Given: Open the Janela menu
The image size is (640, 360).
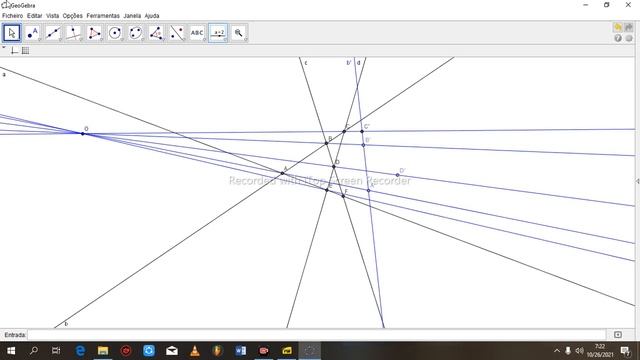Looking at the screenshot, I should (x=132, y=16).
